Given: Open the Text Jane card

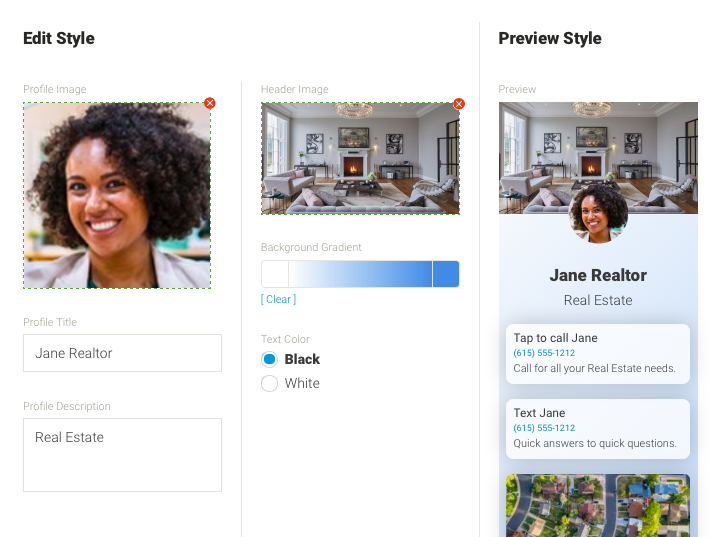Looking at the screenshot, I should [598, 429].
